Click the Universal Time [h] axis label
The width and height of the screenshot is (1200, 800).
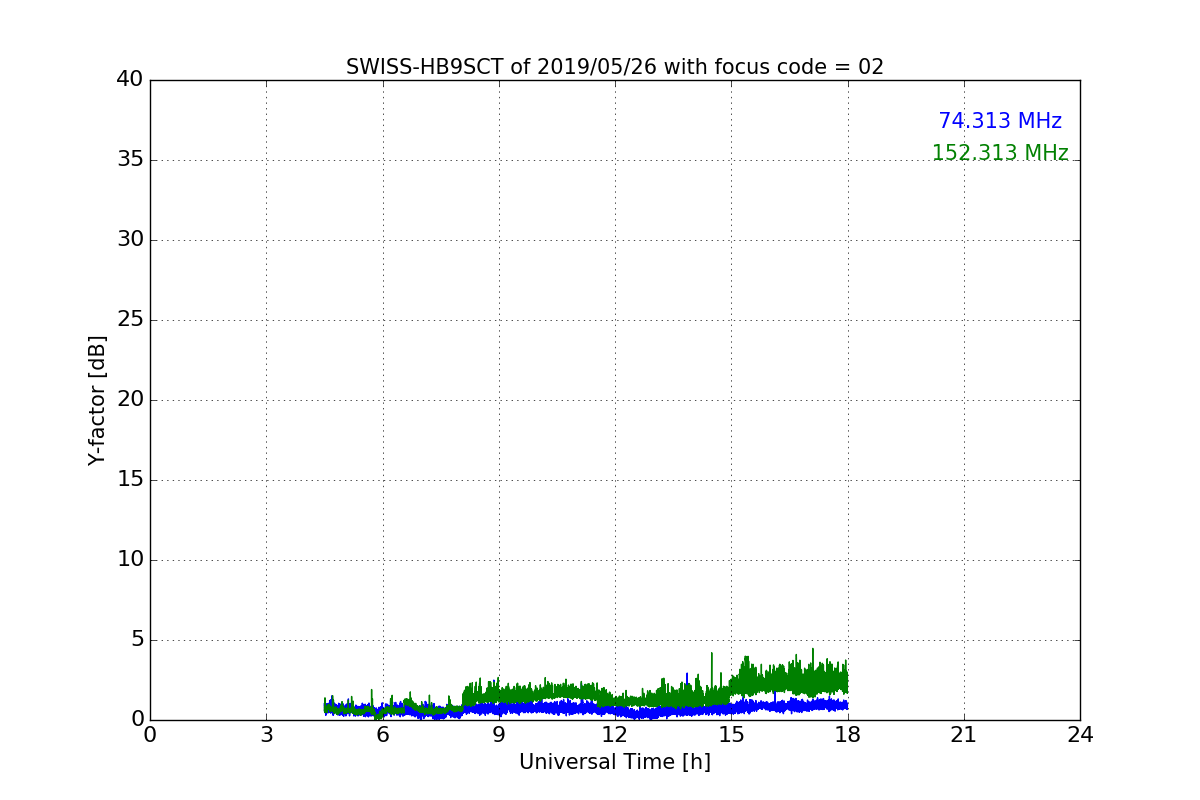coord(615,762)
